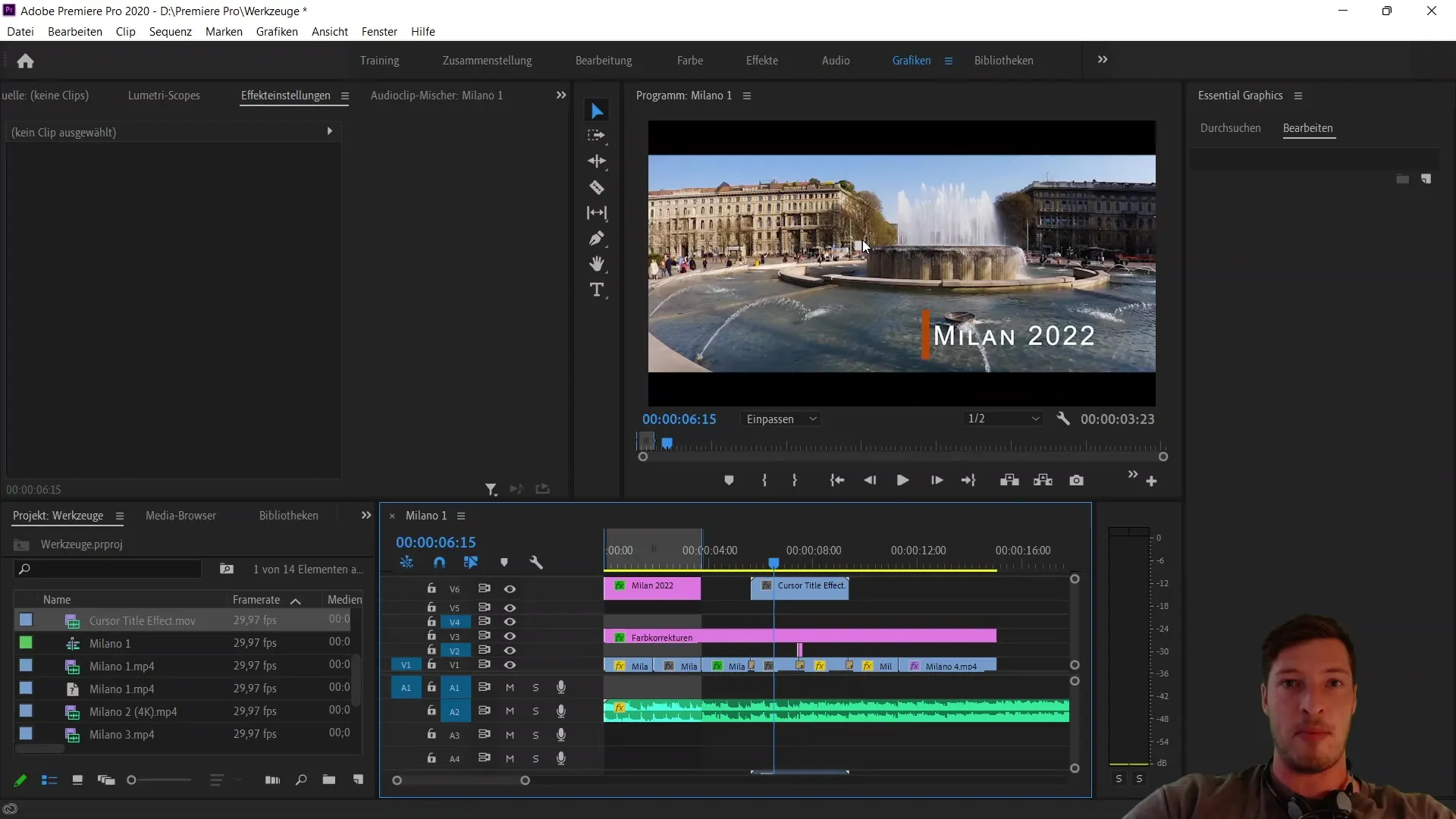Viewport: 1456px width, 819px height.
Task: Click the Slip tool icon
Action: 598,213
